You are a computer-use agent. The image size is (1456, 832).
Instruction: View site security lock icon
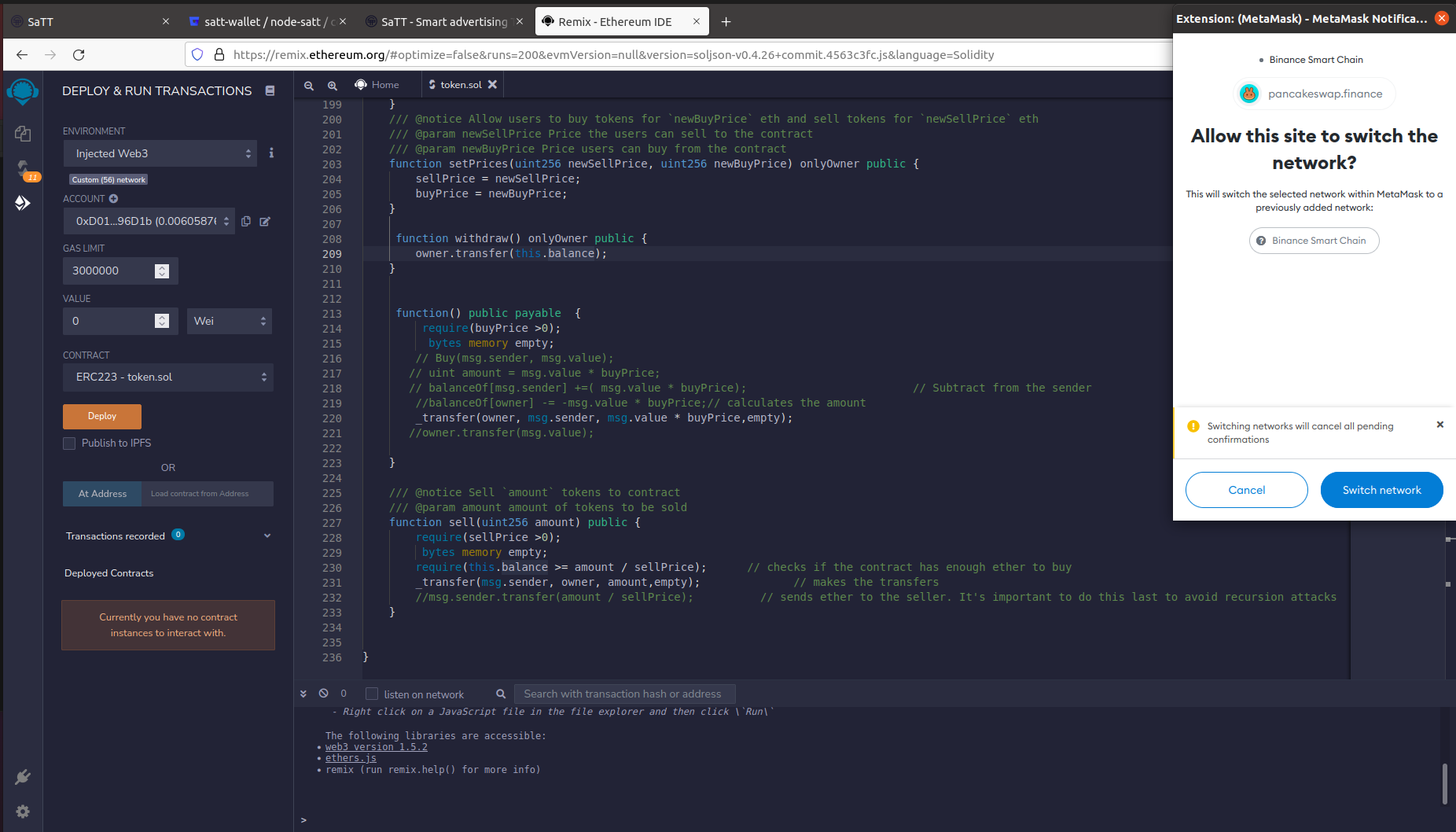tap(219, 54)
